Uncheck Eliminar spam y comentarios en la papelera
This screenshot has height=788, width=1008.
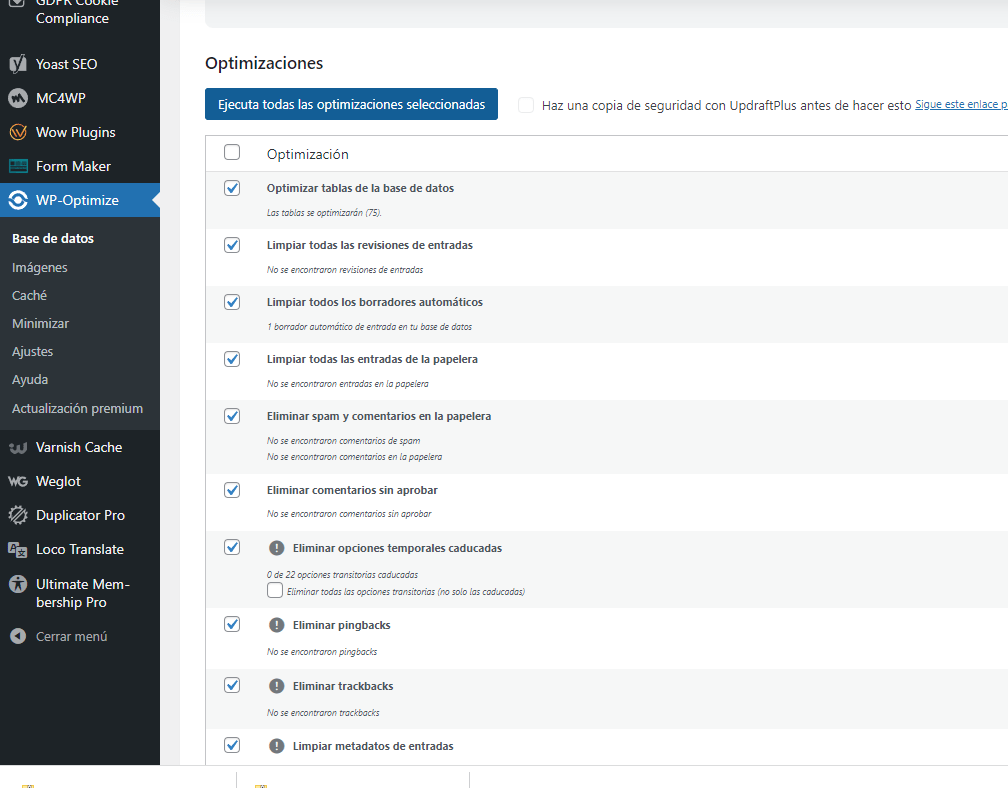(232, 416)
